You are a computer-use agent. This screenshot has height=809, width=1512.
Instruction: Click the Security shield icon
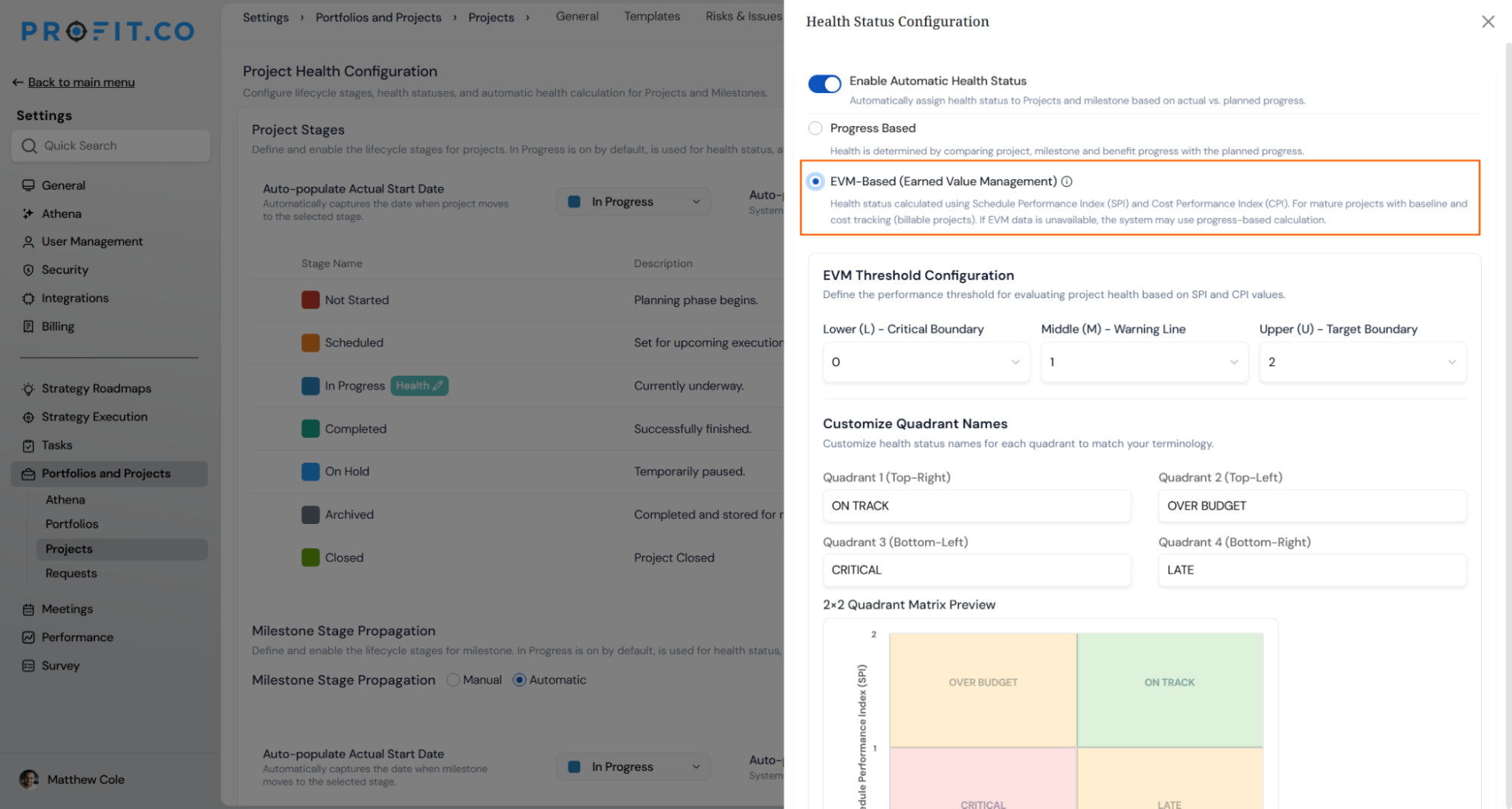(28, 270)
